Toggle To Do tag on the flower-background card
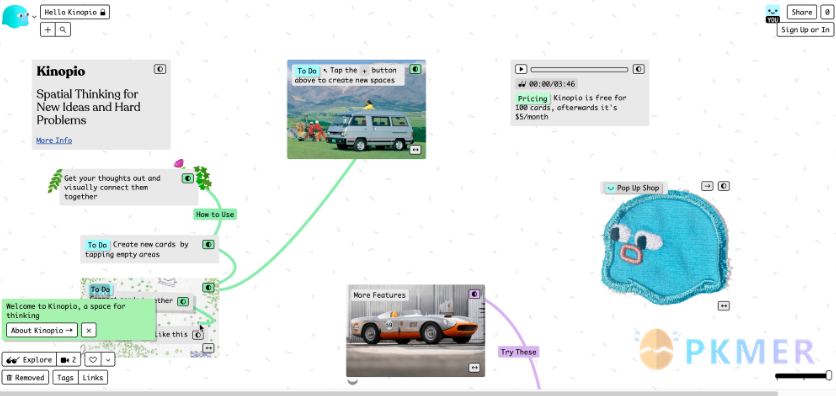836x396 pixels. 100,290
